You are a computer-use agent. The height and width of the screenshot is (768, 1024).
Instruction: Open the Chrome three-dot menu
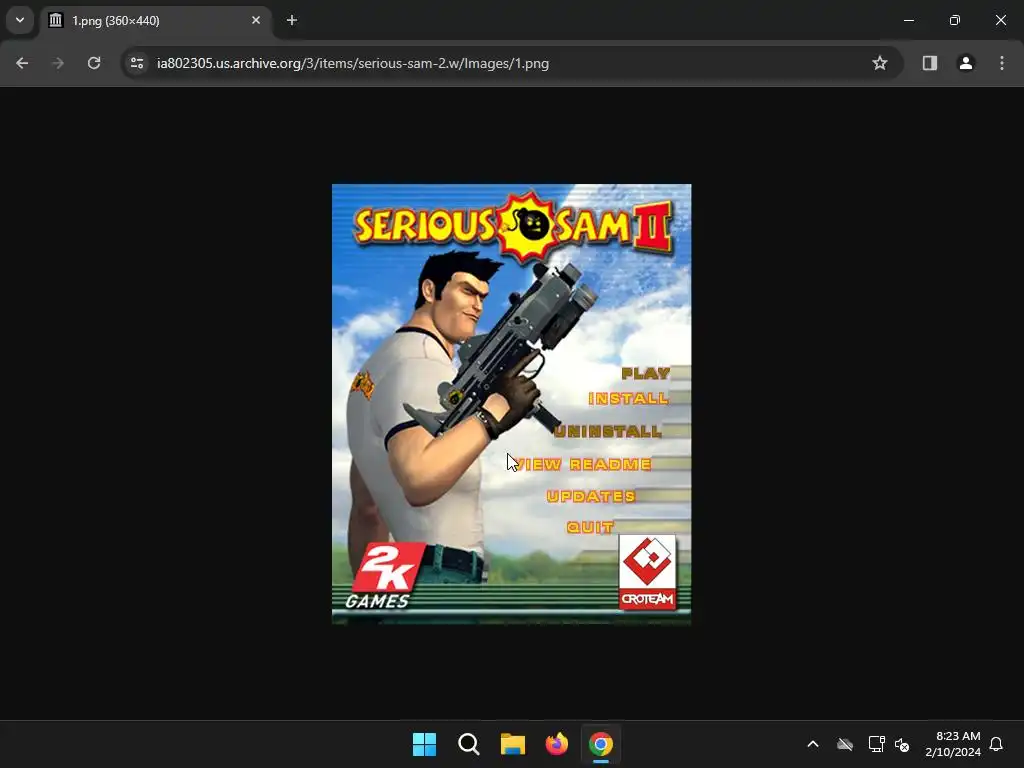coord(1002,63)
